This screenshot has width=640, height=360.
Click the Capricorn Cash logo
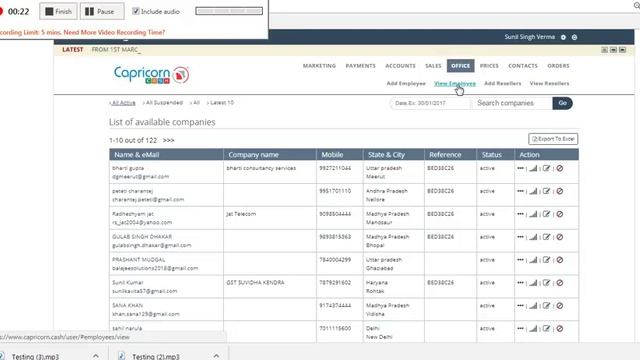pyautogui.click(x=151, y=75)
